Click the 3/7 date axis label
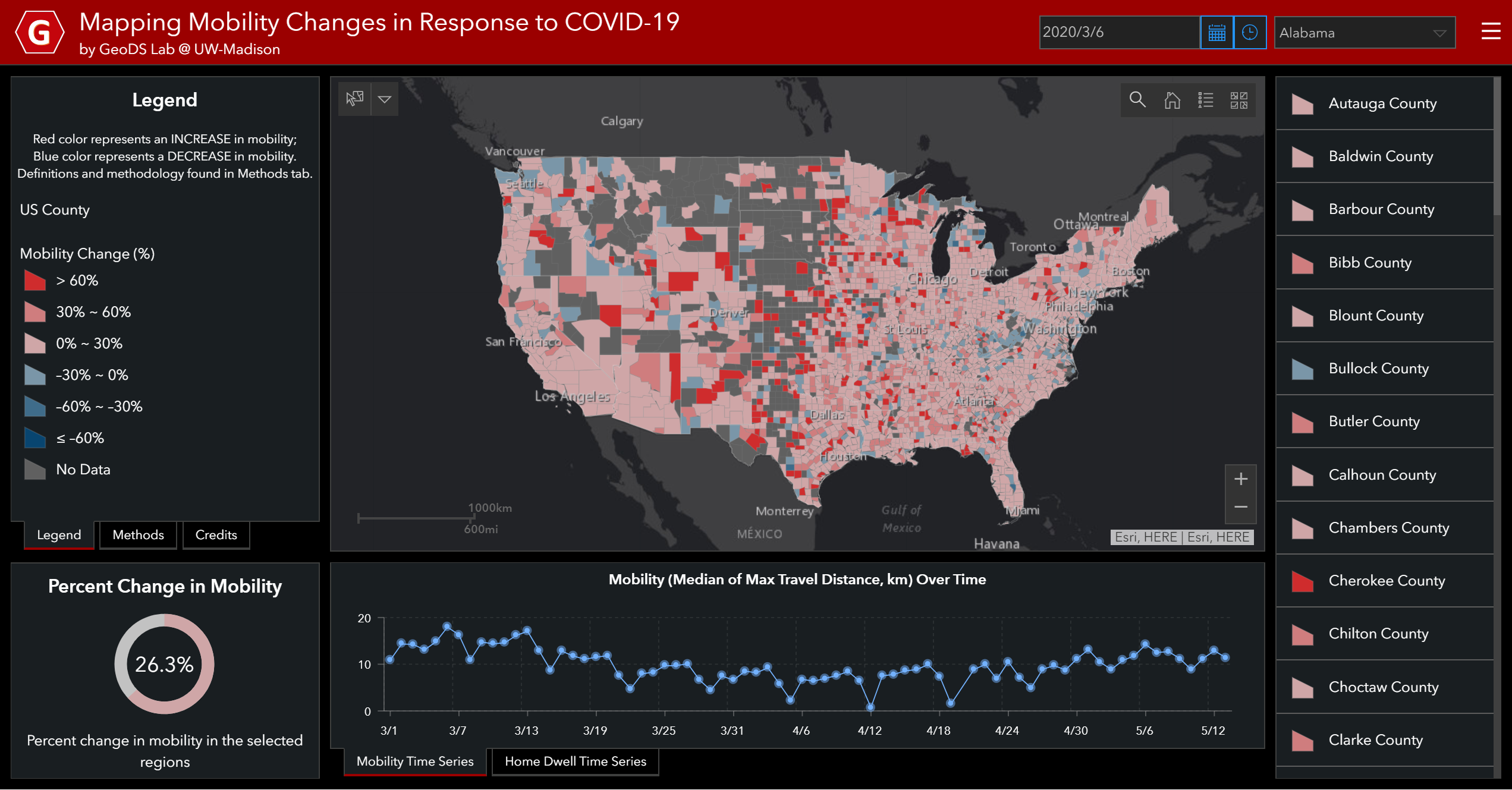The image size is (1512, 790). (457, 731)
